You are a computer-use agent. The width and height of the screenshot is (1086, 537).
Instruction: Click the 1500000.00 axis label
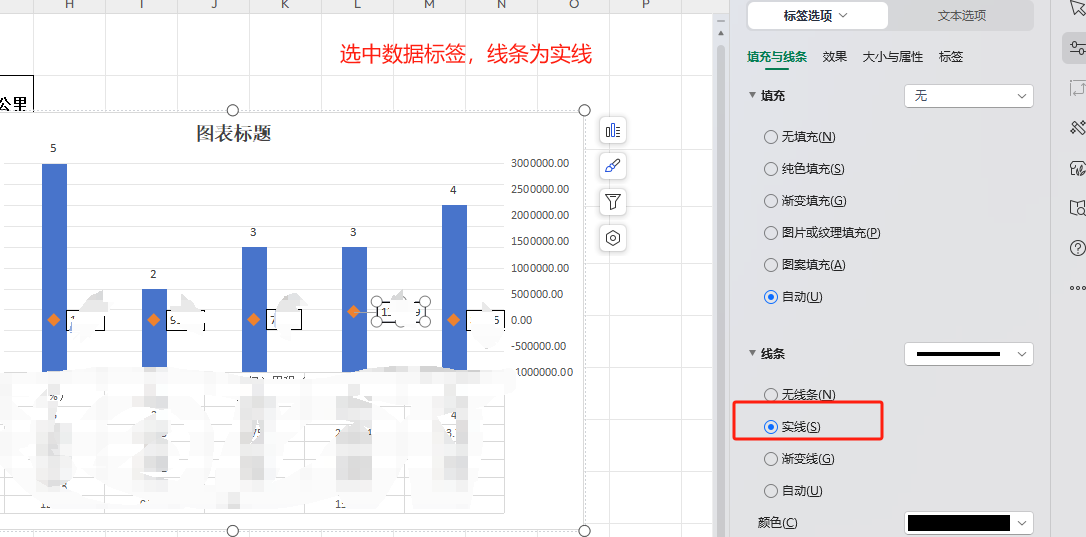540,241
